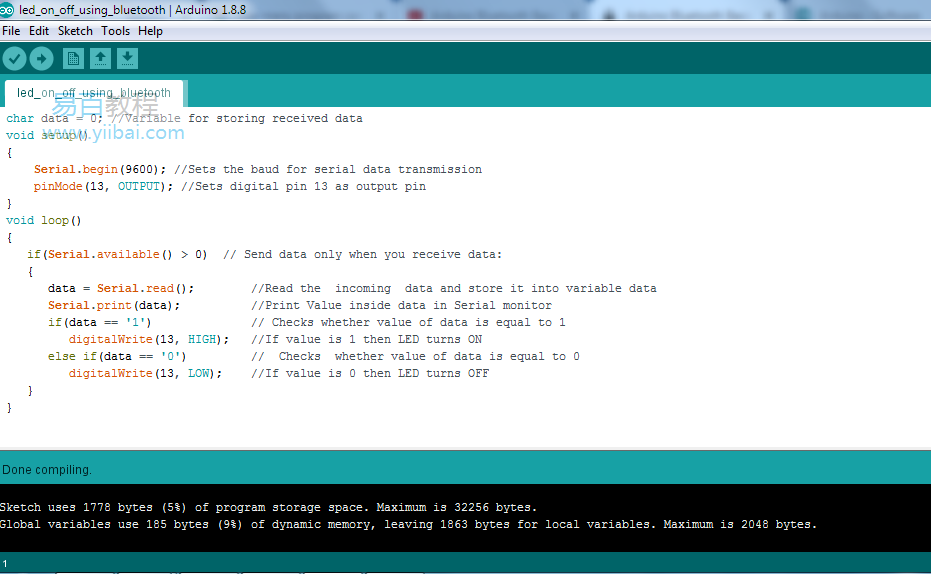Click the Upload arrow button
Viewport: 931px width, 574px height.
pos(41,59)
